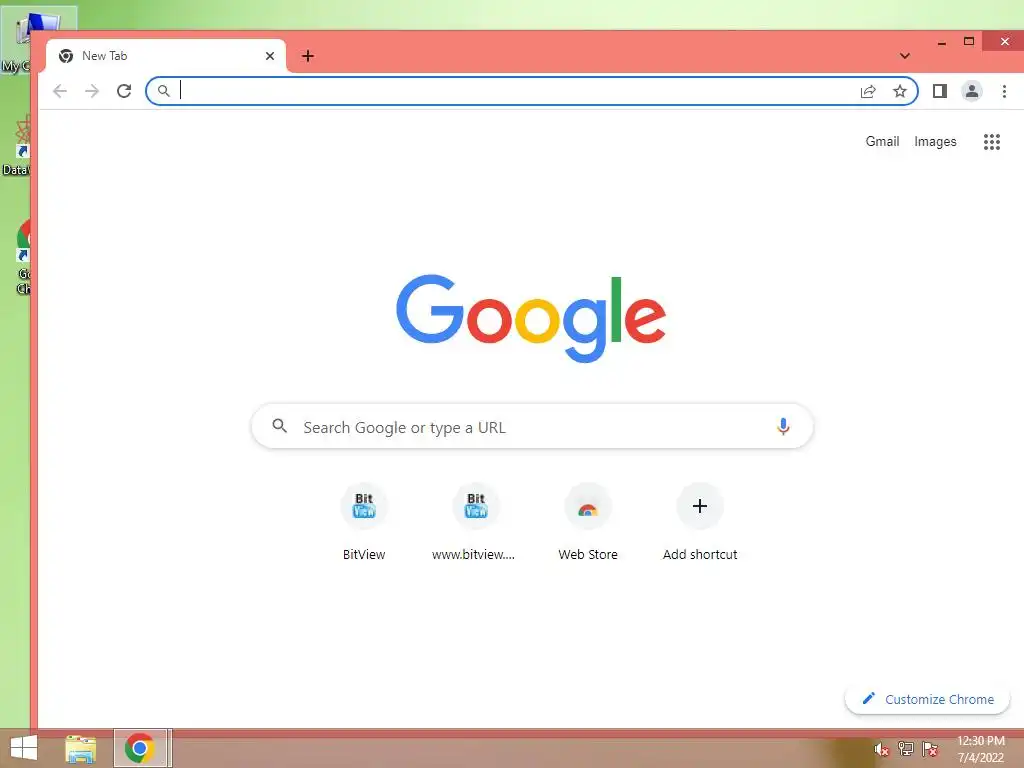Open the side panel icon

[x=940, y=91]
